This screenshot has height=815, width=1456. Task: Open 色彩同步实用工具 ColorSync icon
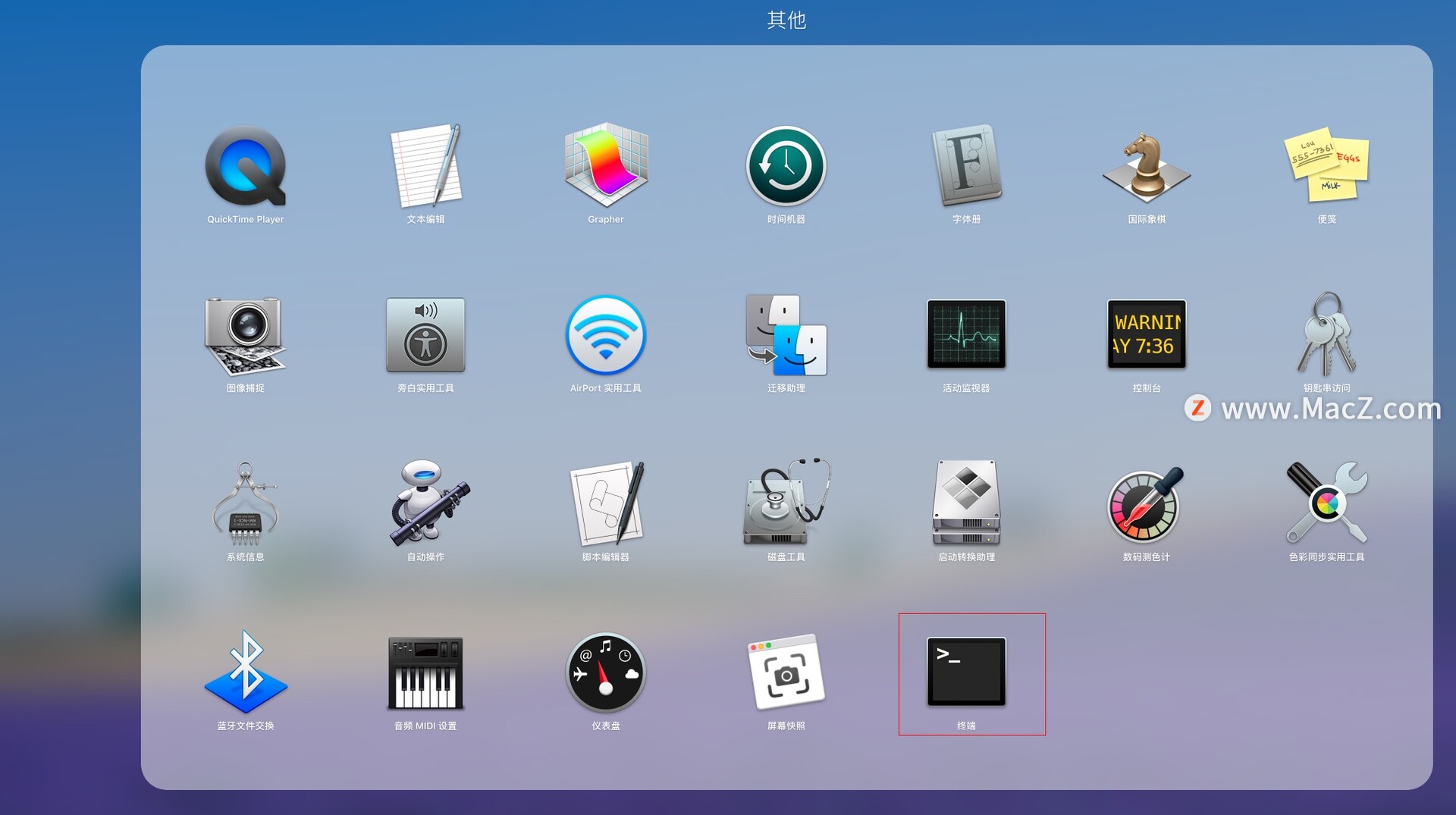coord(1327,503)
